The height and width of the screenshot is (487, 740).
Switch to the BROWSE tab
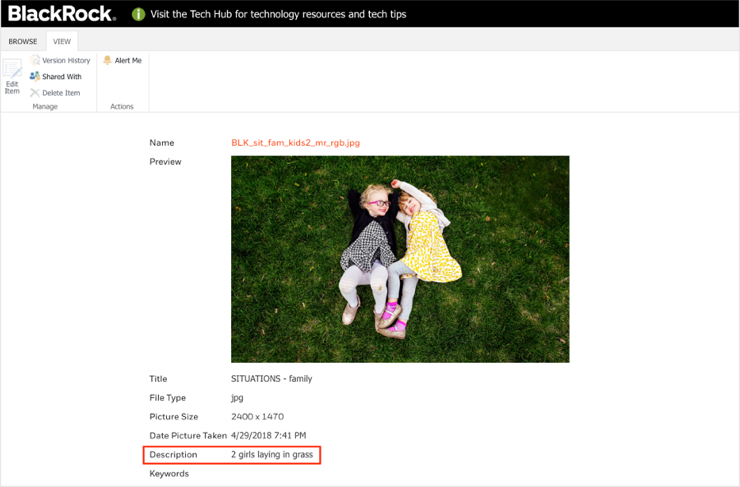pos(23,42)
